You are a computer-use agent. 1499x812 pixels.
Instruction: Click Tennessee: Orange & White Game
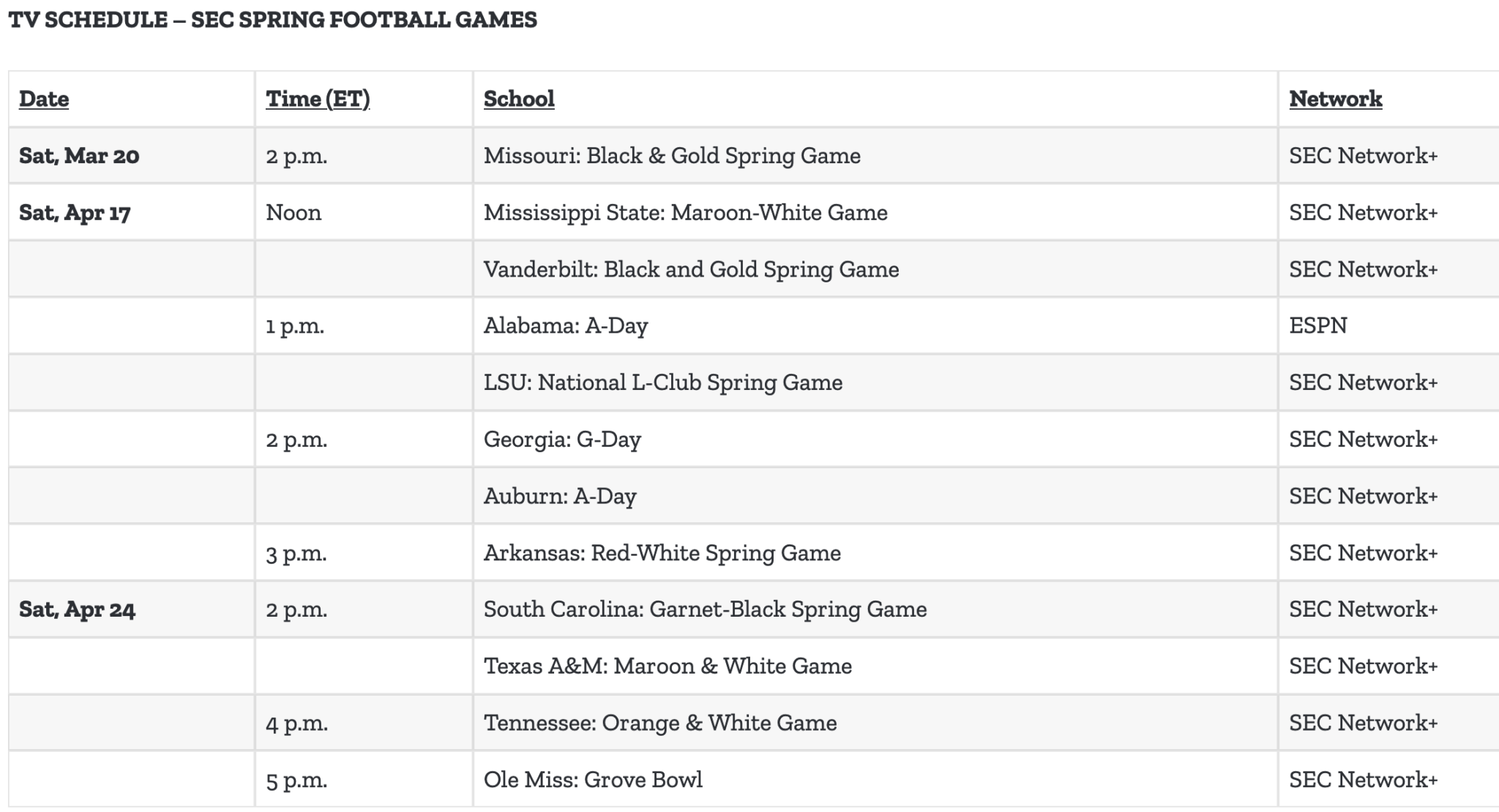pyautogui.click(x=660, y=723)
